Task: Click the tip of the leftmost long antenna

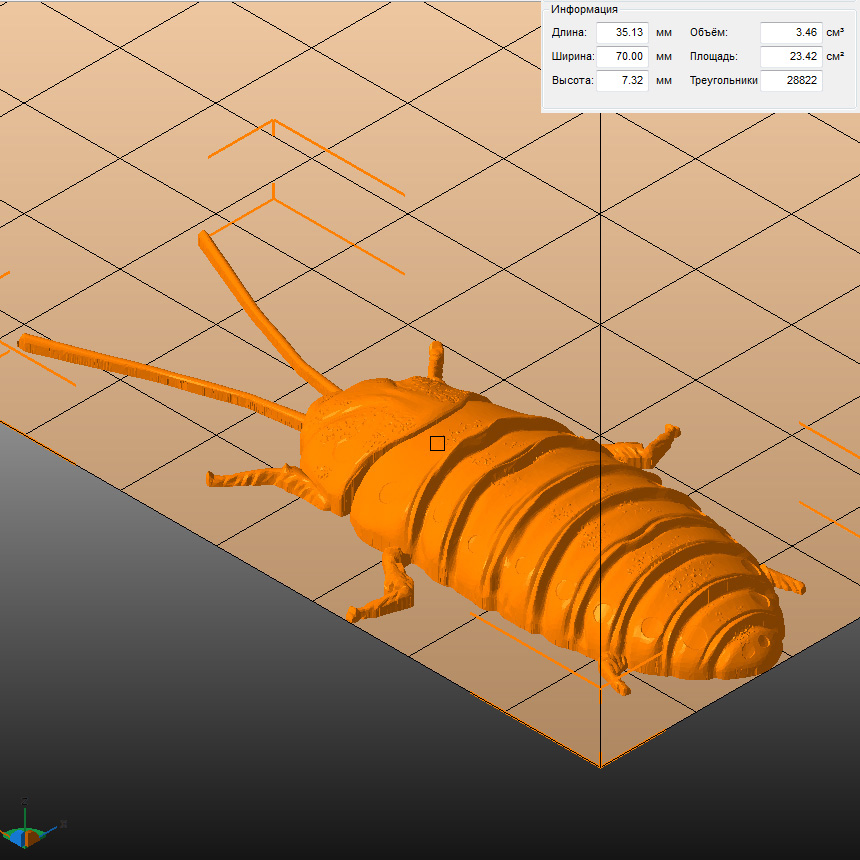Action: pos(25,342)
